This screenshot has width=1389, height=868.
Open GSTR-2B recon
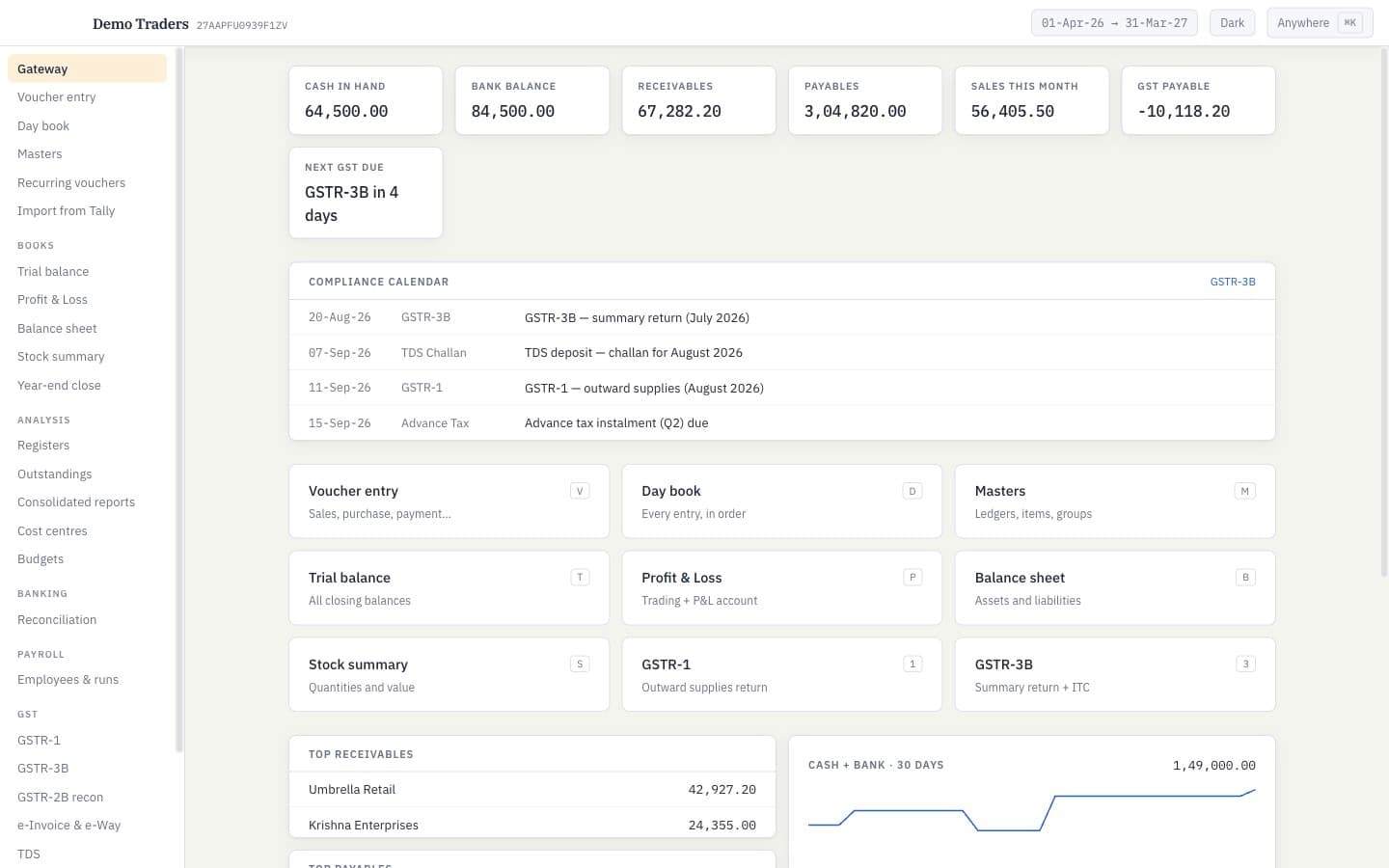(x=87, y=798)
